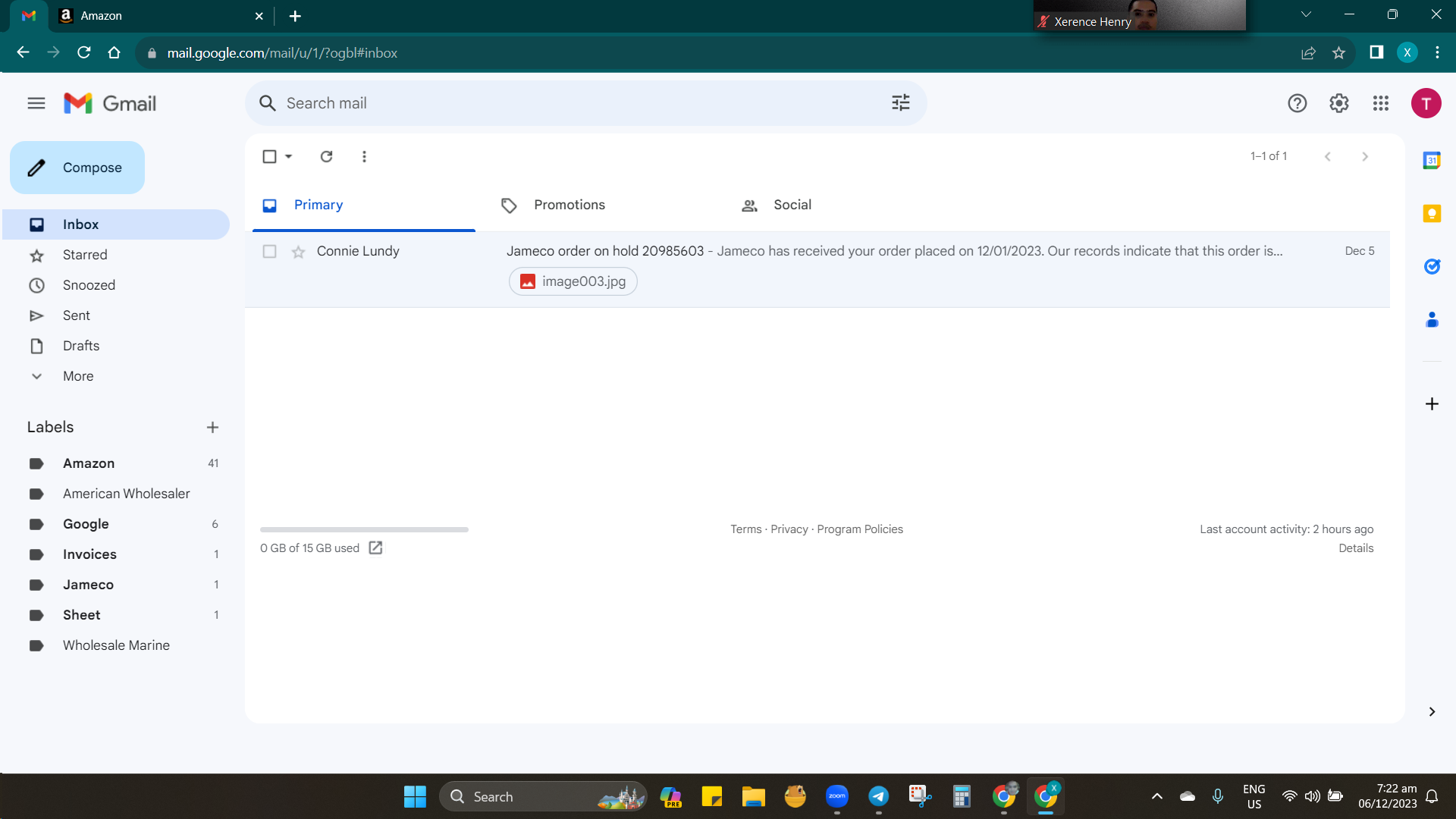Image resolution: width=1456 pixels, height=819 pixels.
Task: Click the storage usage bar
Action: (364, 529)
